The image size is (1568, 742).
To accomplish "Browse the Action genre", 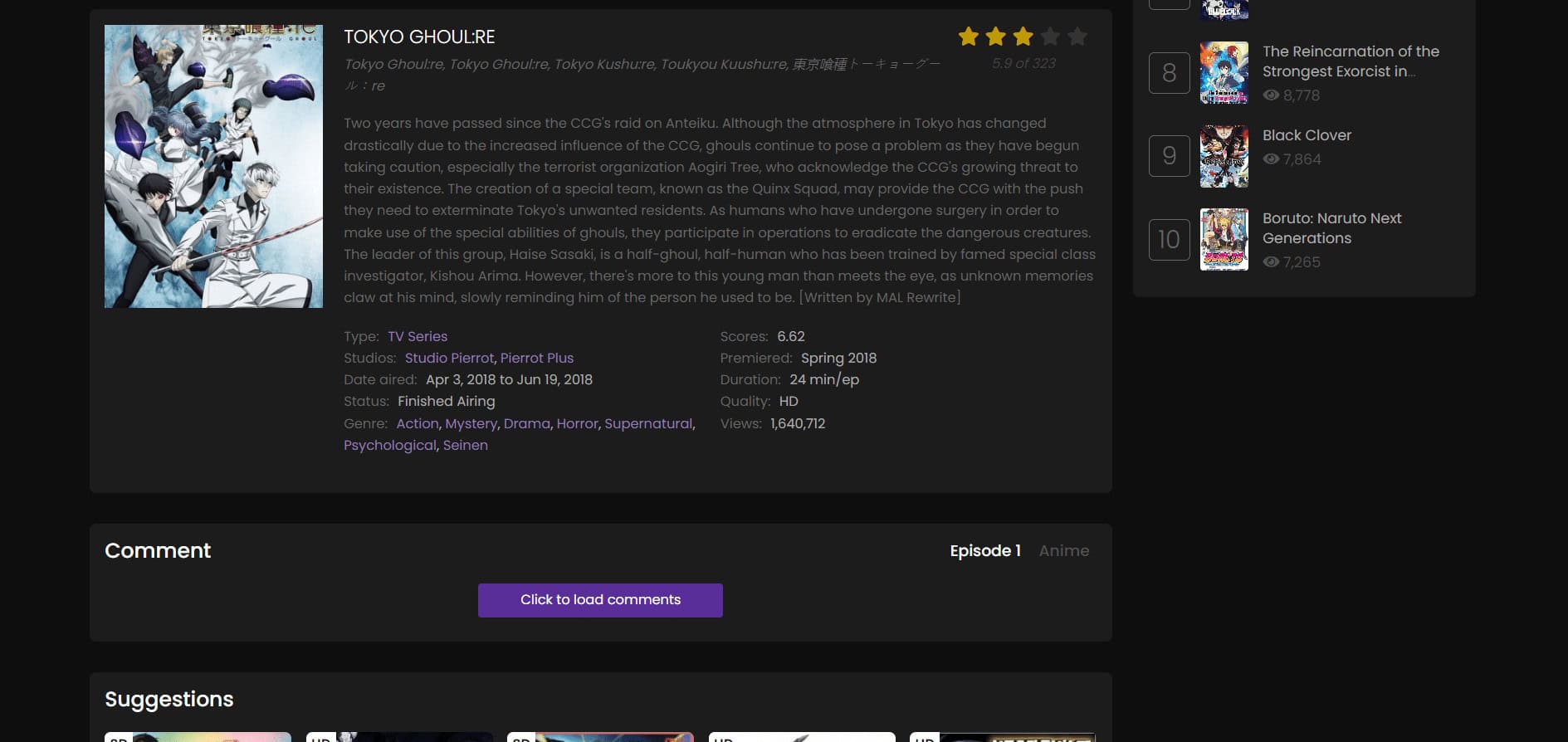I will [418, 423].
